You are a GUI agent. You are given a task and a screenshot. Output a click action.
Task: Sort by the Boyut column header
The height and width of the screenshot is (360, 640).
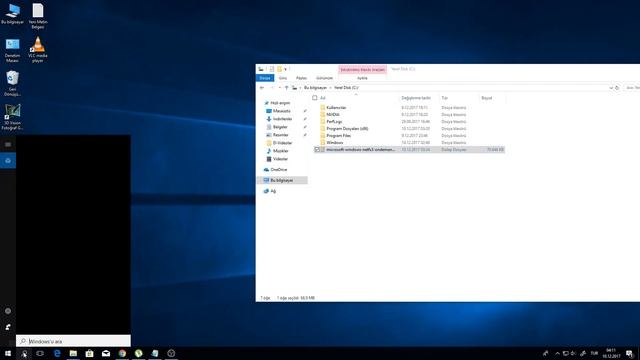coord(487,98)
